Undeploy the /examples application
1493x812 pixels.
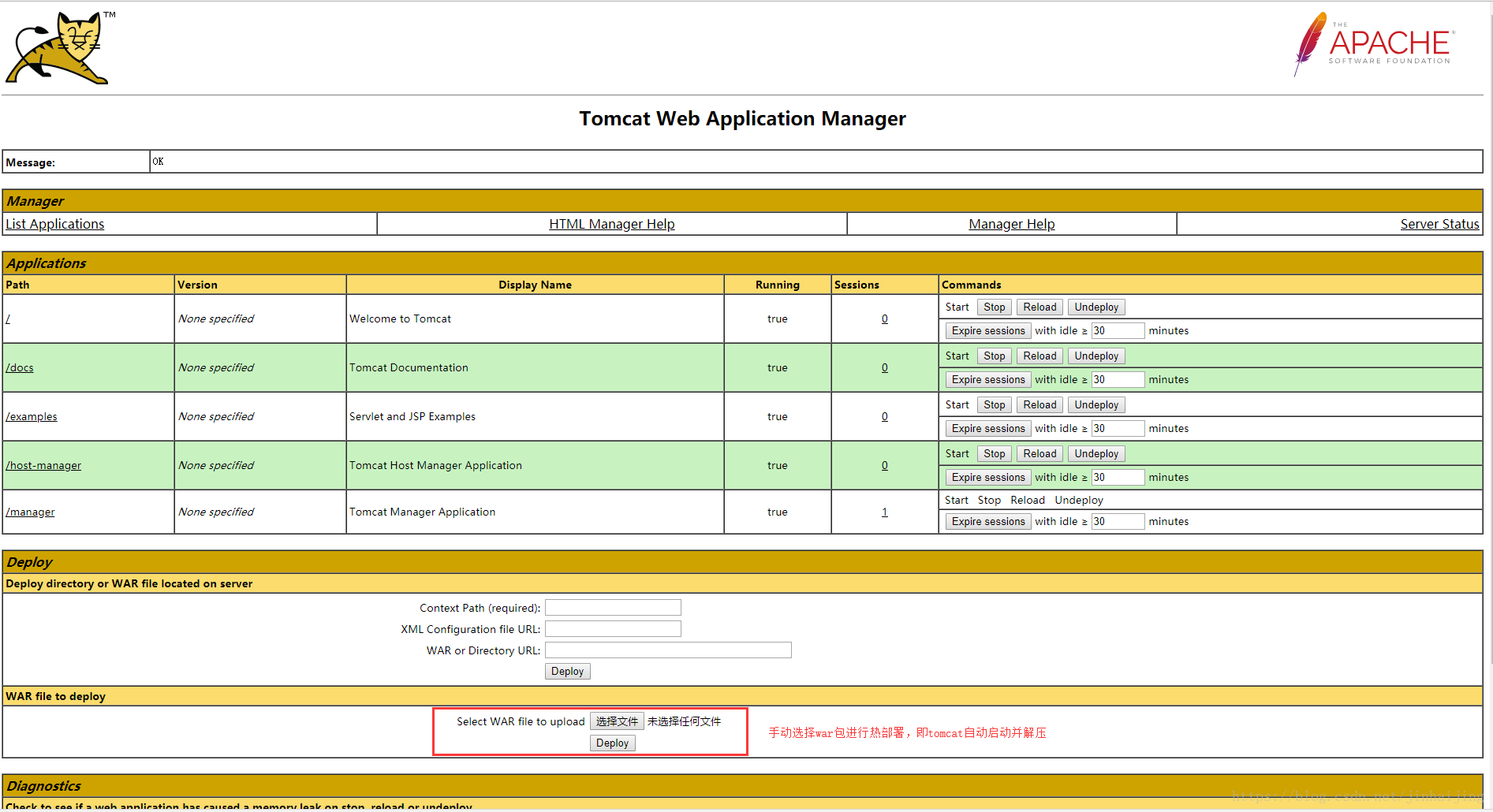(1096, 405)
